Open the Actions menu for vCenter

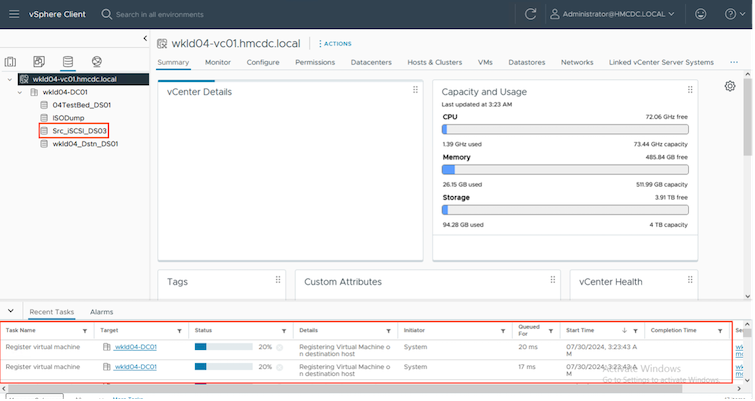tap(334, 44)
